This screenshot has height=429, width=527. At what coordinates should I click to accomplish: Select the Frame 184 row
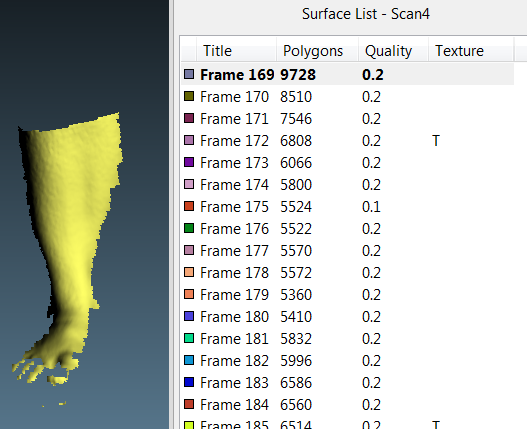click(x=348, y=404)
